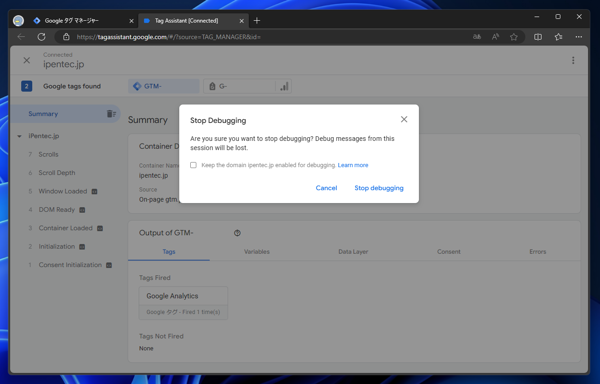Select the DOM Ready event
The width and height of the screenshot is (600, 384).
coord(57,210)
